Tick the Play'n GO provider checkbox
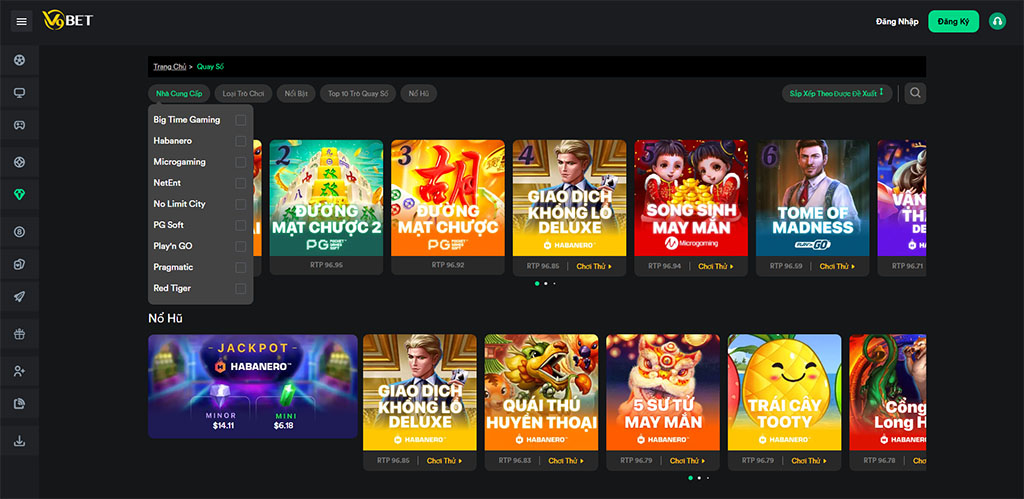The width and height of the screenshot is (1024, 499). pyautogui.click(x=241, y=246)
